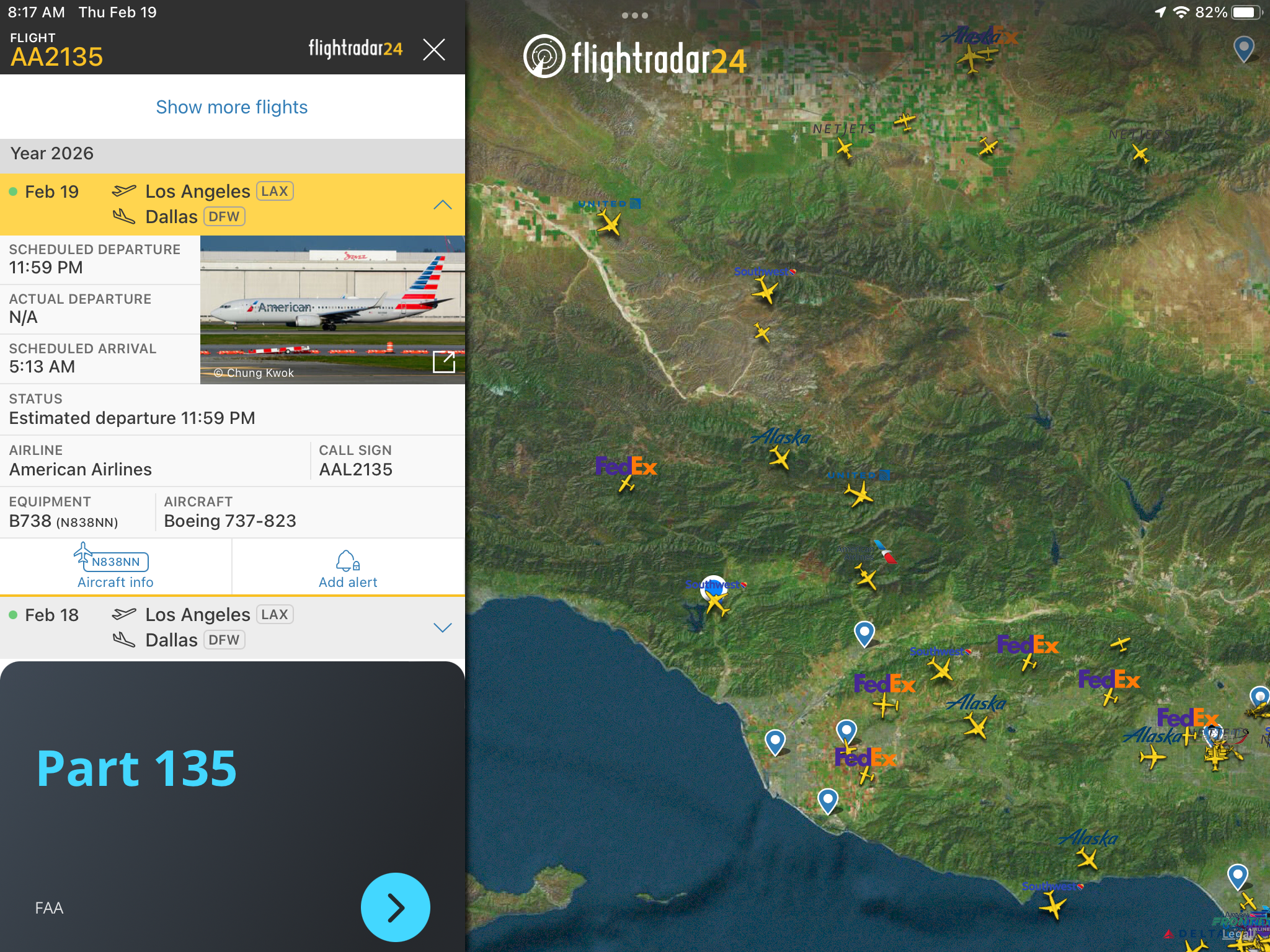
Task: Tap airport pin at top right of map
Action: (x=1243, y=48)
